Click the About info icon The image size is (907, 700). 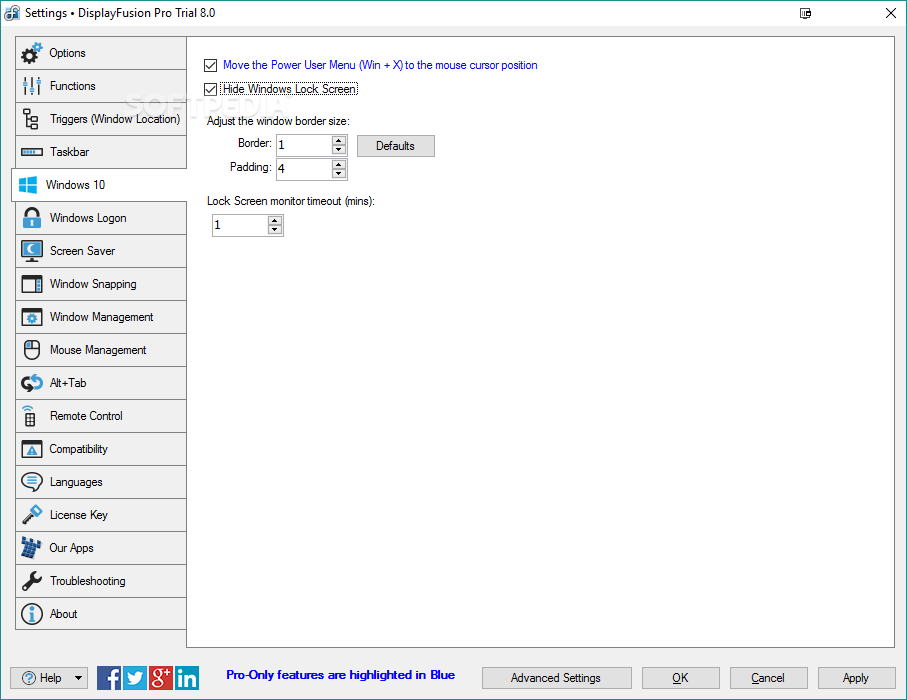32,614
